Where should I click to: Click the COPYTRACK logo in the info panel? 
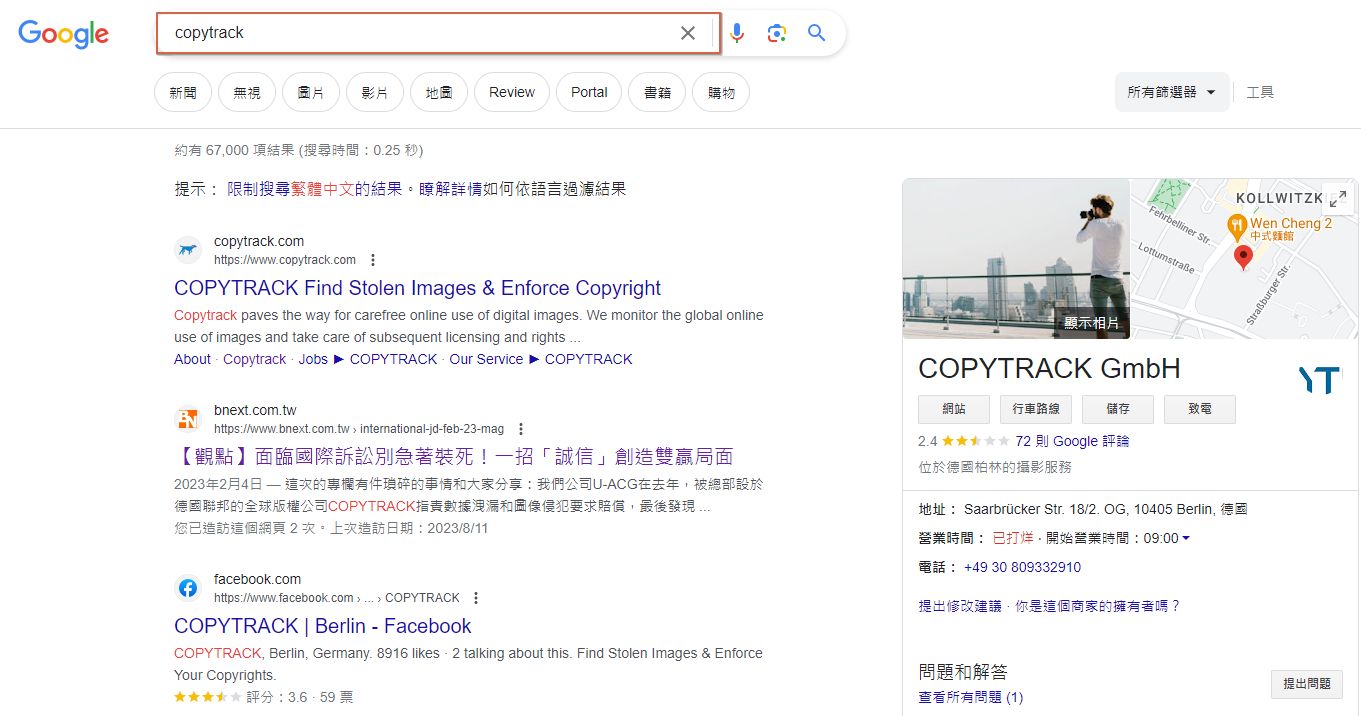click(x=1319, y=380)
